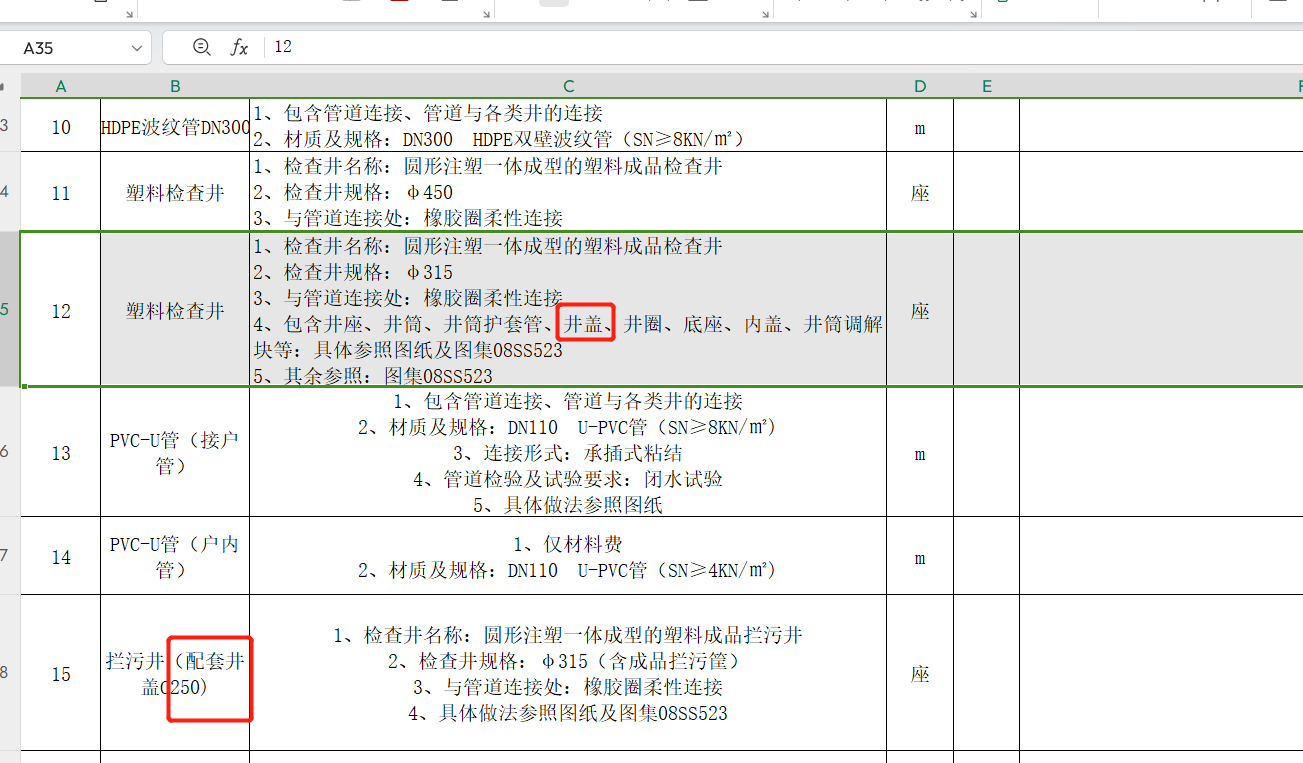Select cell with number 15

[61, 674]
